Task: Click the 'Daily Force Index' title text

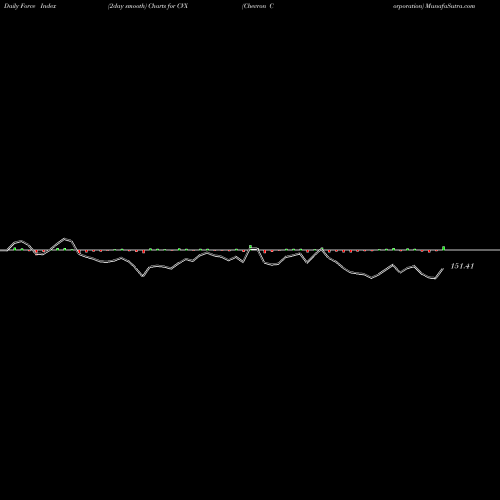Action: click(30, 6)
